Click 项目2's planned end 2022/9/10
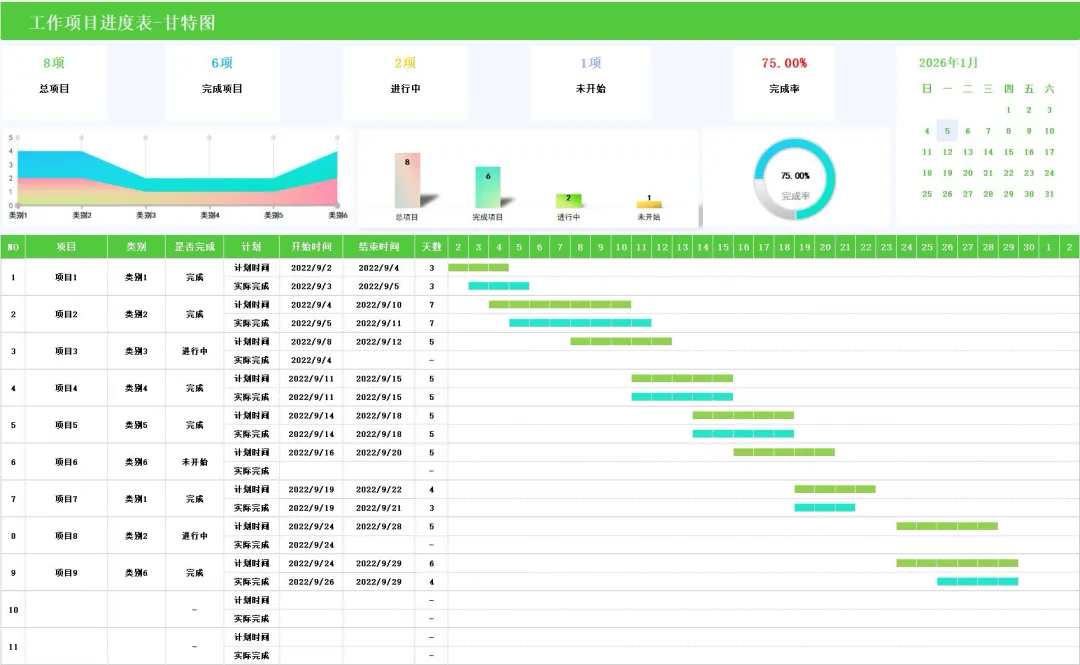Image resolution: width=1080 pixels, height=665 pixels. pos(379,305)
